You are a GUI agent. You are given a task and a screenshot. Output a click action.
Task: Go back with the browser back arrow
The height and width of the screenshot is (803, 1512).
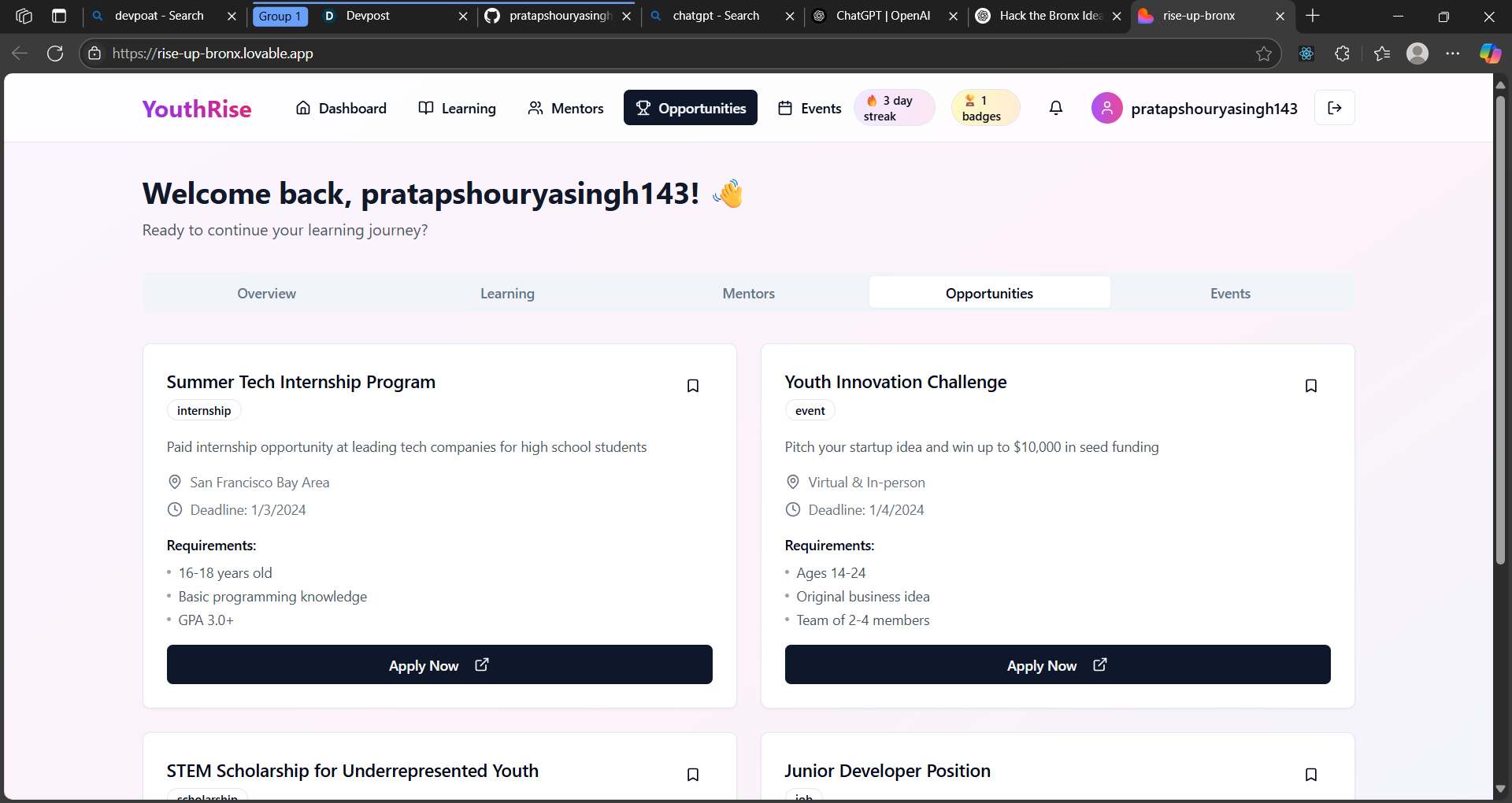20,54
